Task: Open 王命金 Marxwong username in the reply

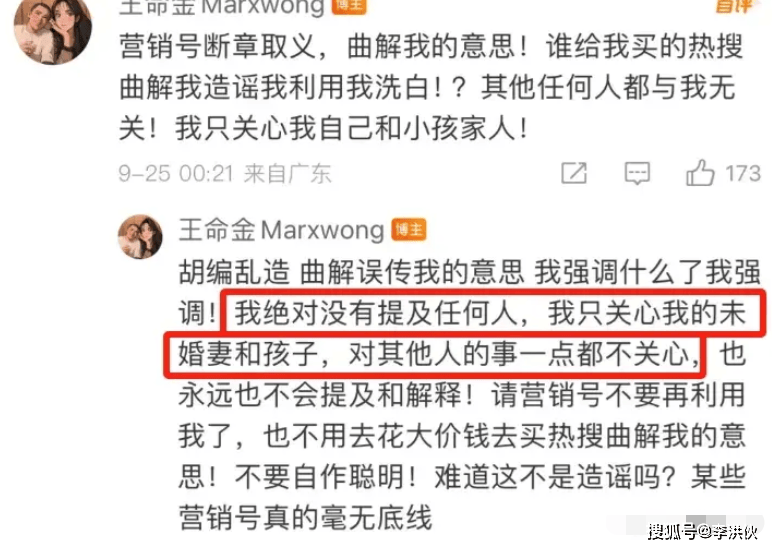Action: tap(281, 230)
